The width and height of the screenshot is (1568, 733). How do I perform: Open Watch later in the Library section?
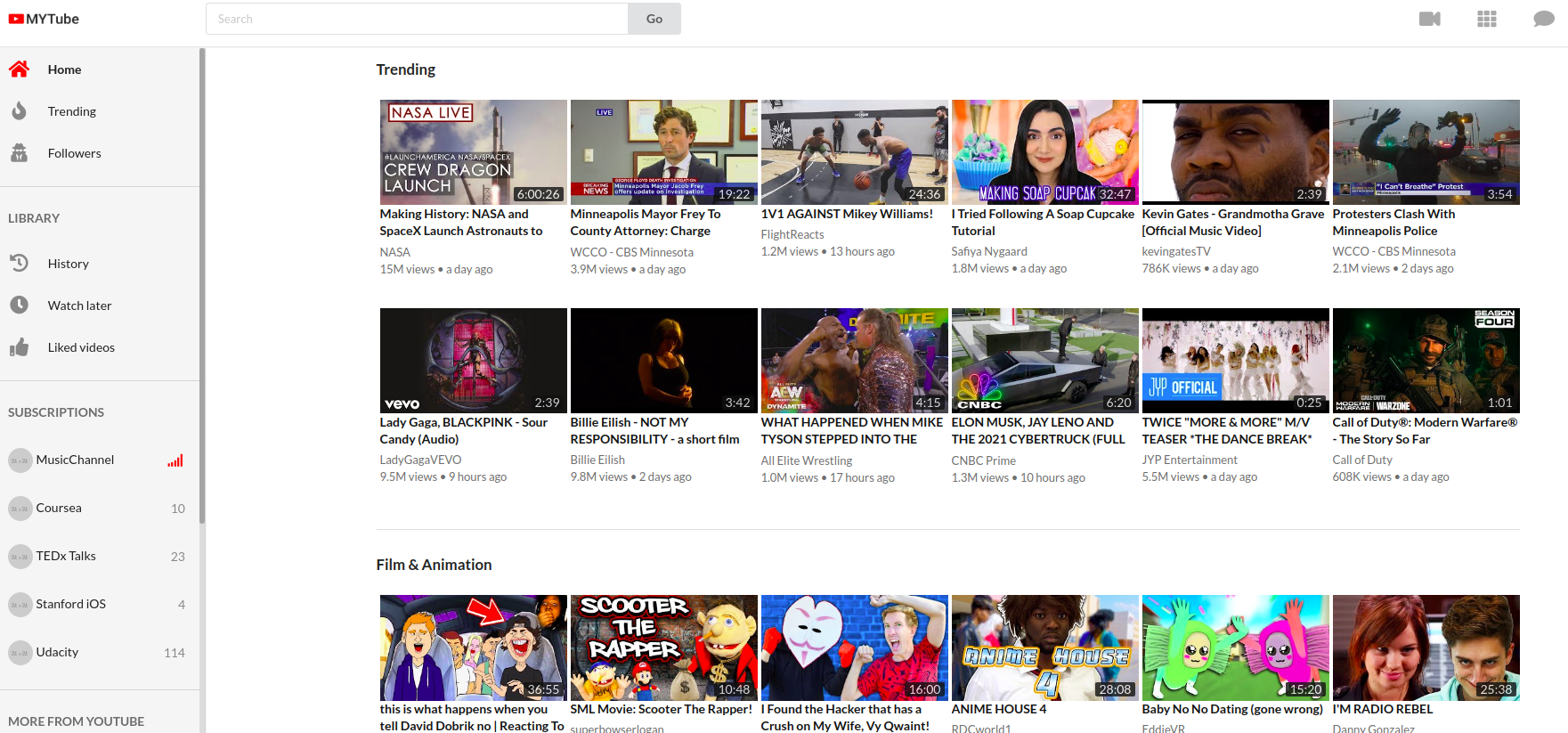click(100, 305)
